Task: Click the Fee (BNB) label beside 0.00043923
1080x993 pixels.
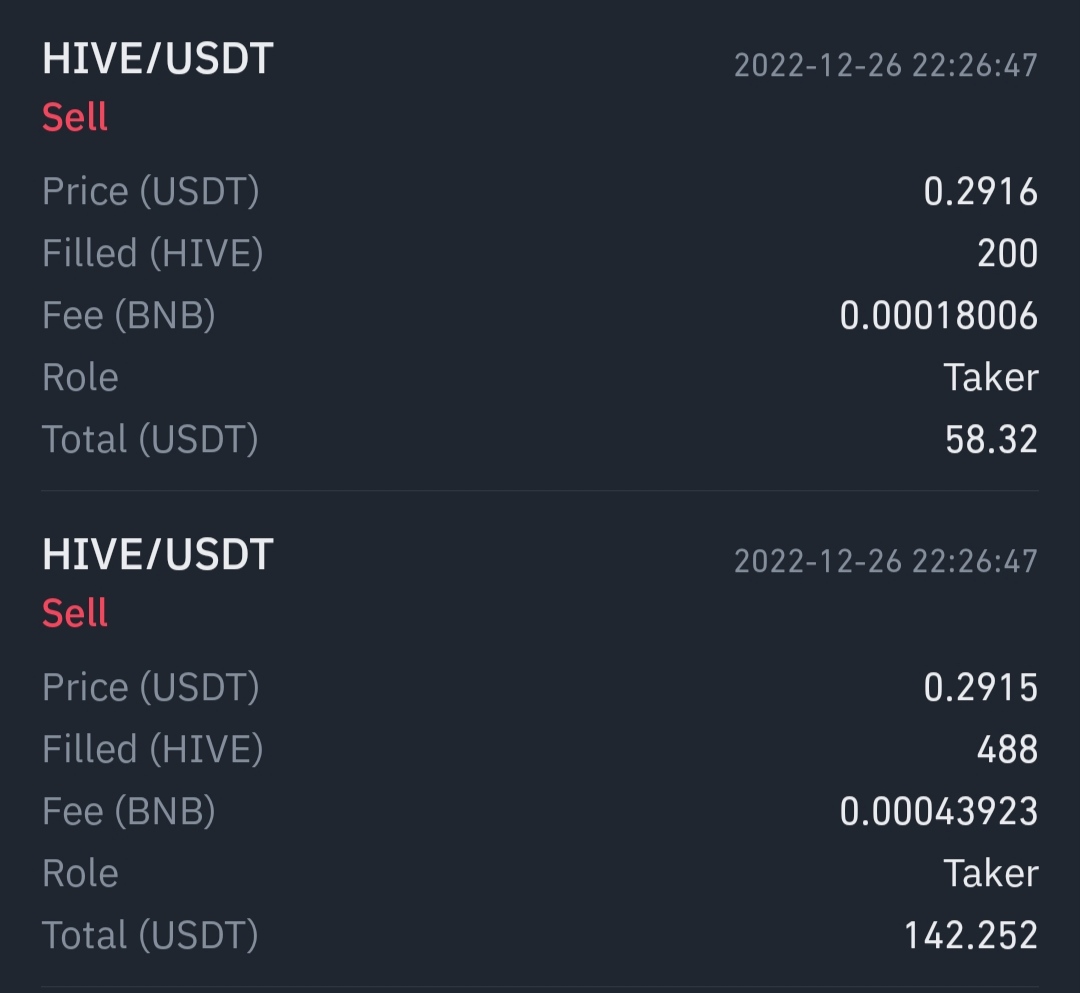Action: [x=128, y=811]
